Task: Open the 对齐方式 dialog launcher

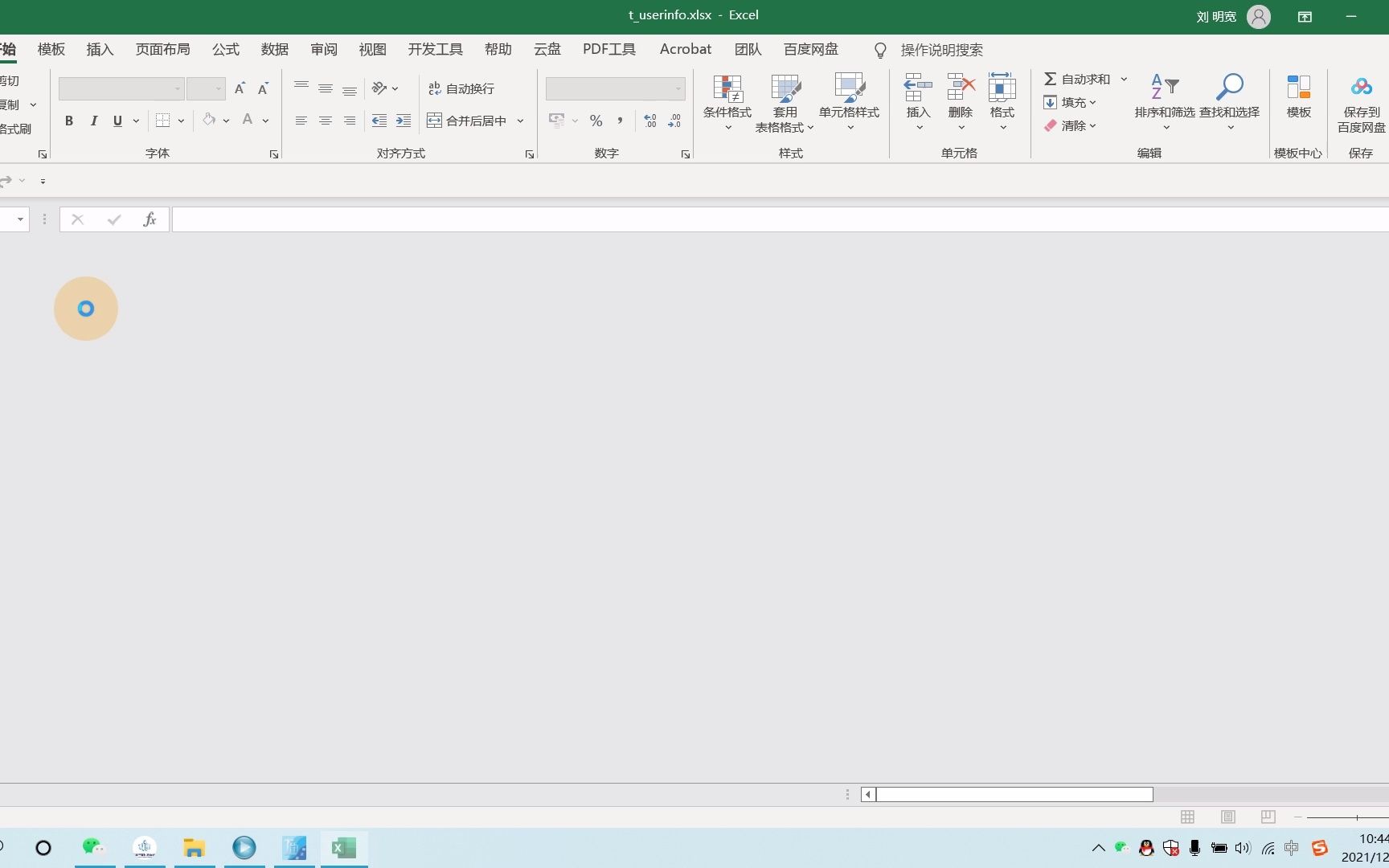Action: pyautogui.click(x=530, y=154)
